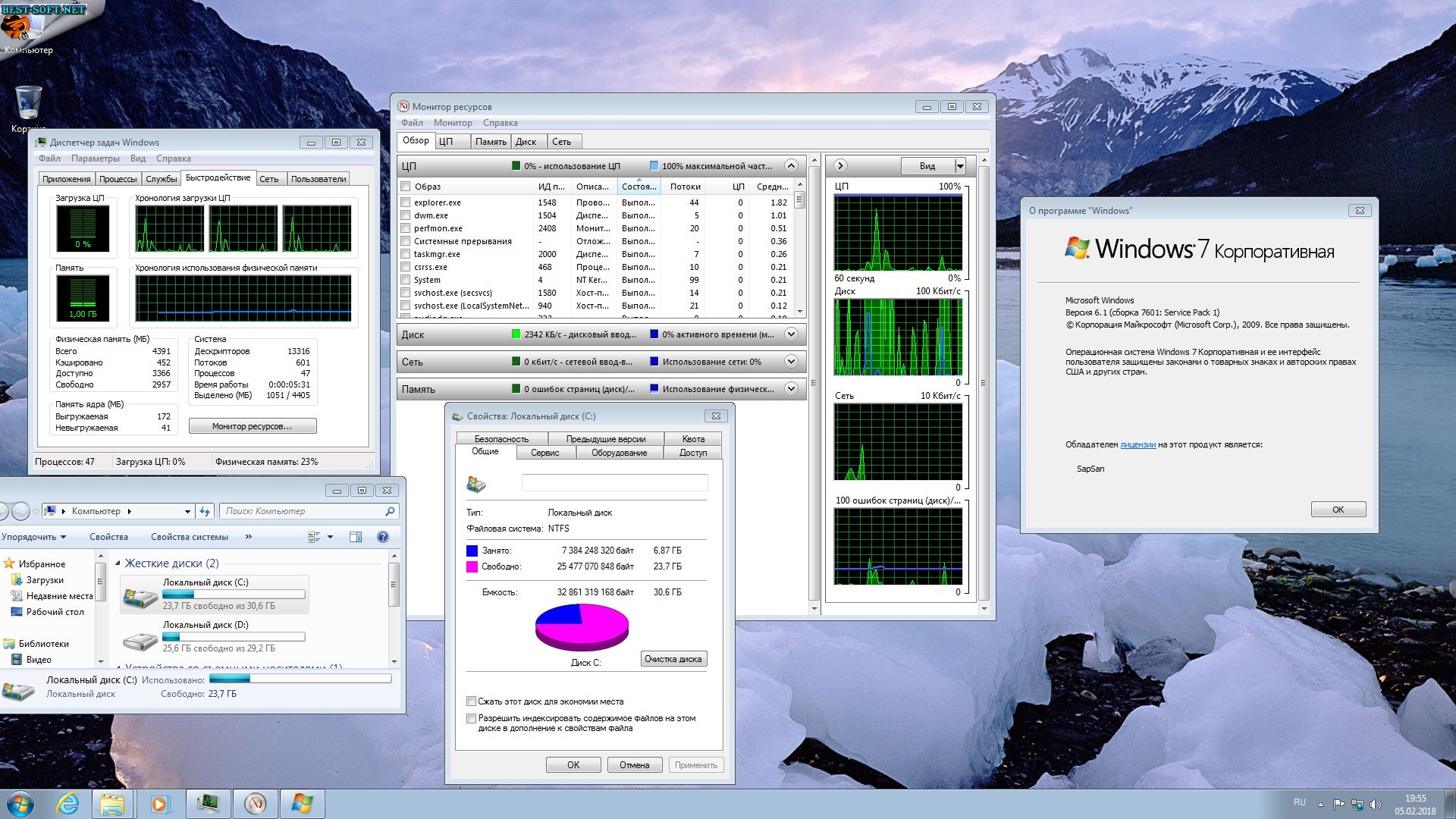This screenshot has width=1456, height=819.
Task: Click the volume speaker tray icon
Action: point(1376,804)
